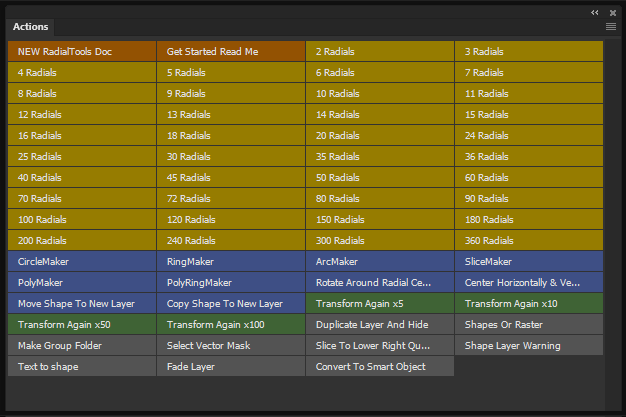Run Transform Again x100
Screen dimensions: 626x417
click(x=231, y=324)
